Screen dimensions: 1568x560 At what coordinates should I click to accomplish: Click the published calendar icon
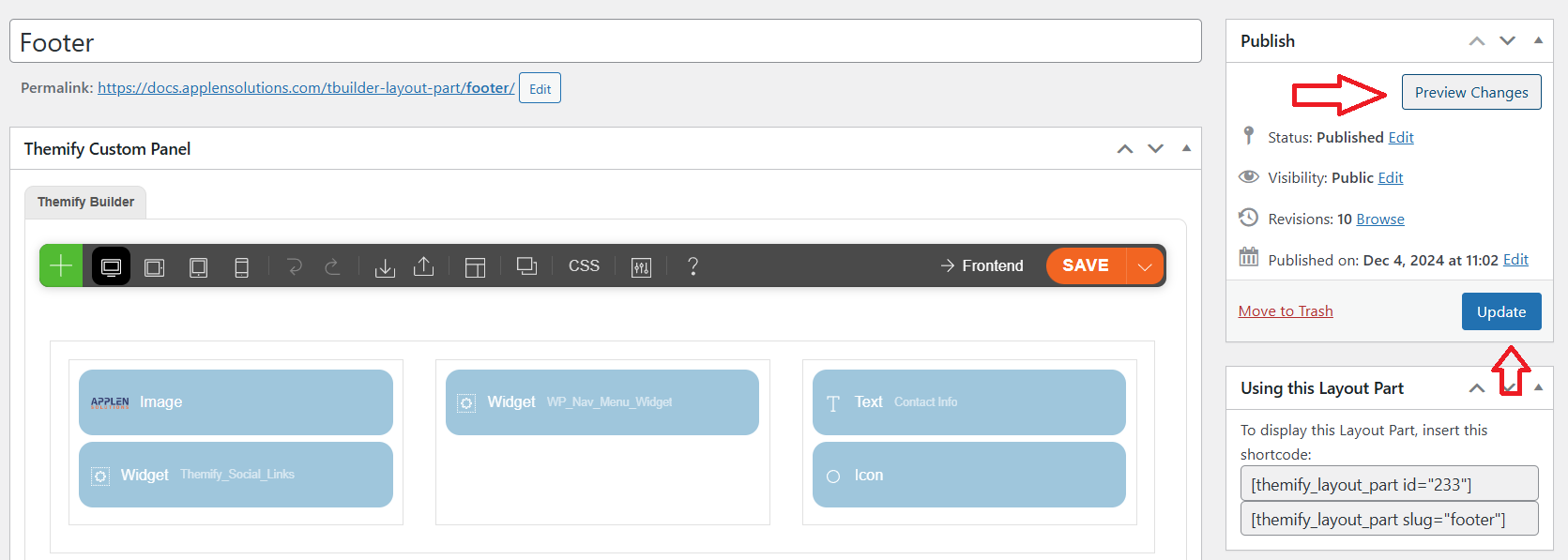(x=1248, y=257)
